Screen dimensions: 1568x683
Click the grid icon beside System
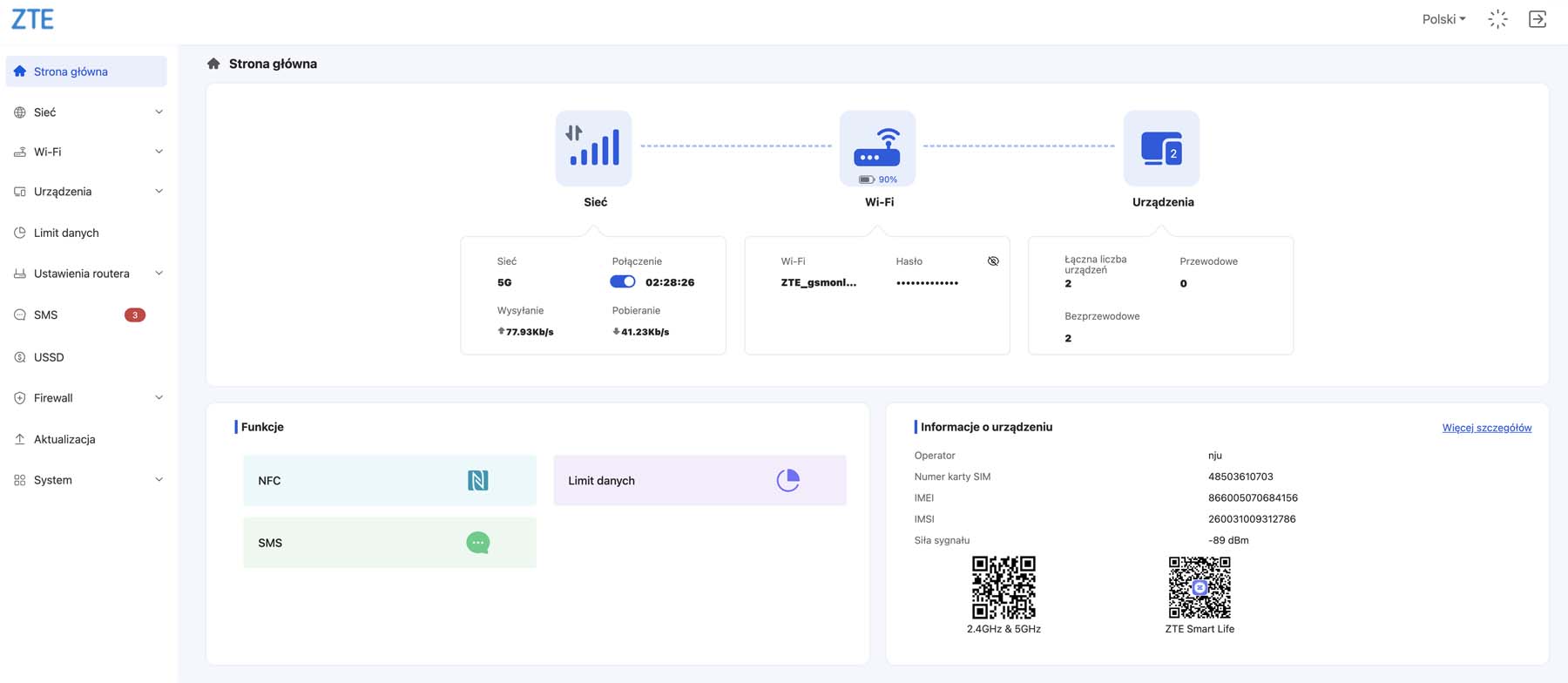tap(20, 480)
